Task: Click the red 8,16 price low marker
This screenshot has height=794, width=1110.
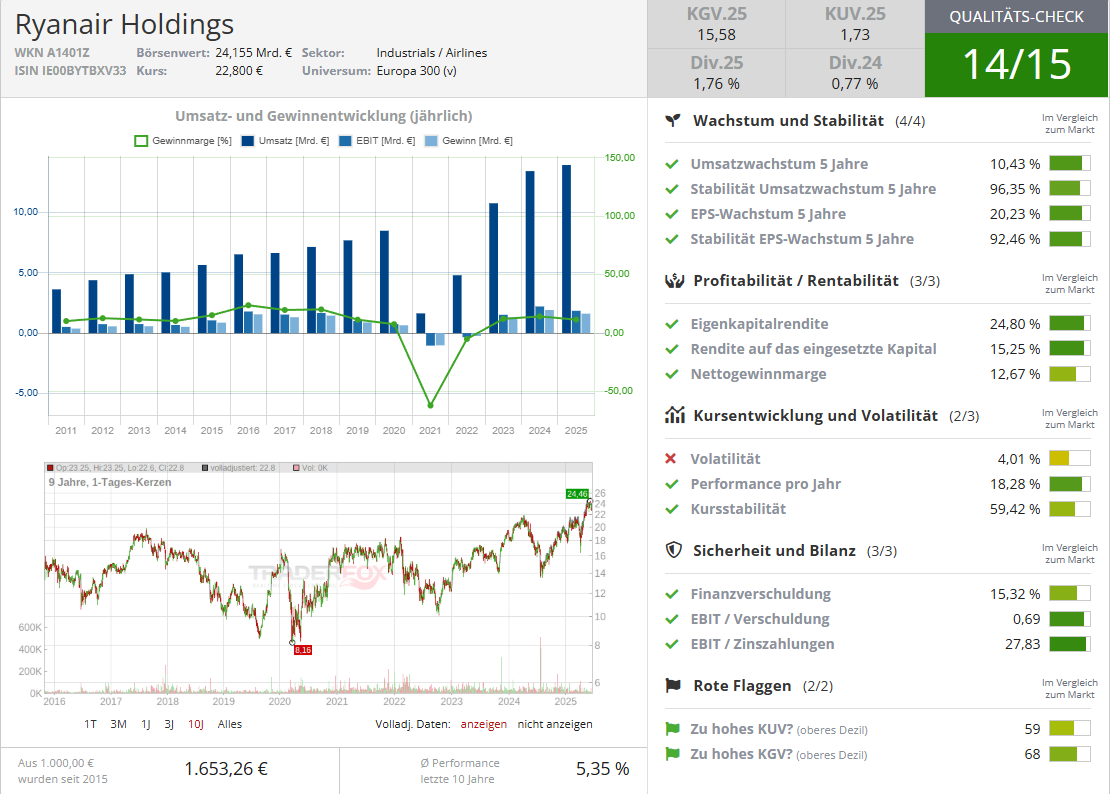Action: 303,650
